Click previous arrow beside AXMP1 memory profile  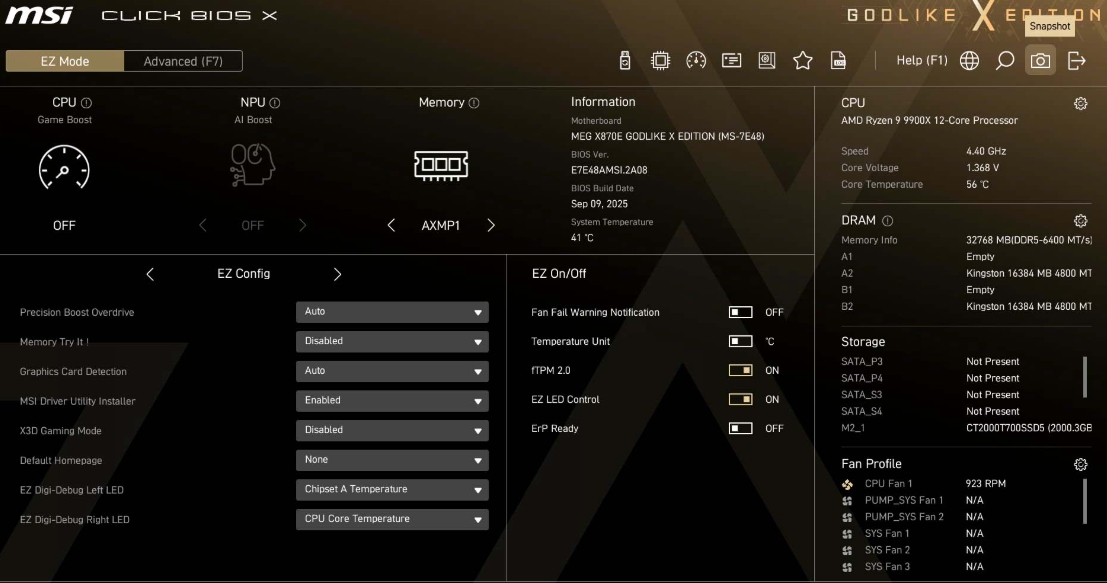pyautogui.click(x=391, y=225)
